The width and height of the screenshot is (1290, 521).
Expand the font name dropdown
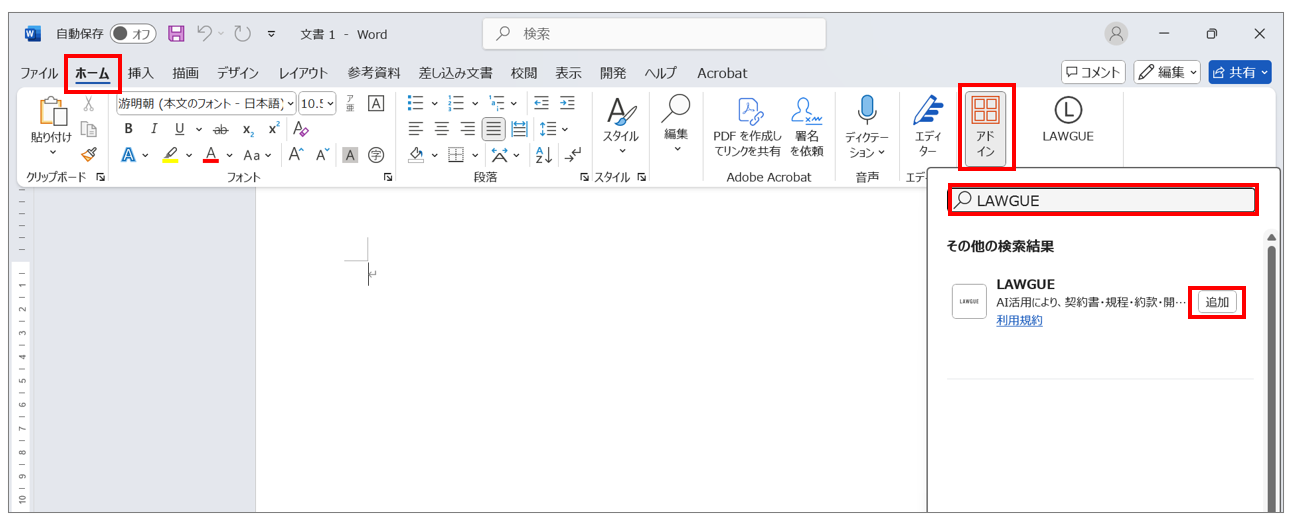click(290, 103)
